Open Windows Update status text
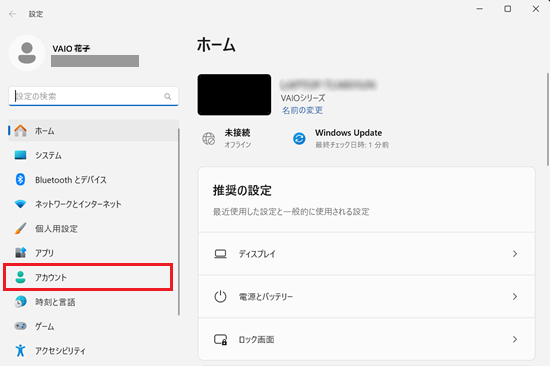The width and height of the screenshot is (550, 366). 352,138
